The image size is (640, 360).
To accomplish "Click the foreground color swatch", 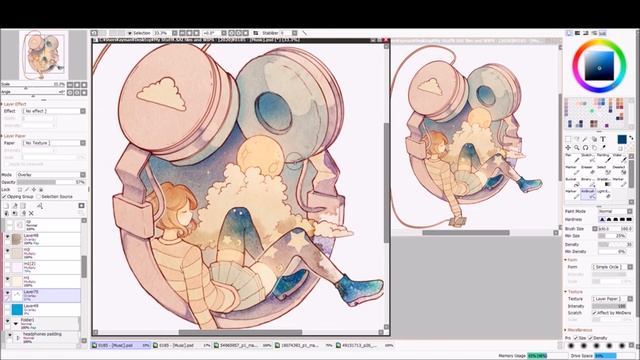I will click(622, 140).
